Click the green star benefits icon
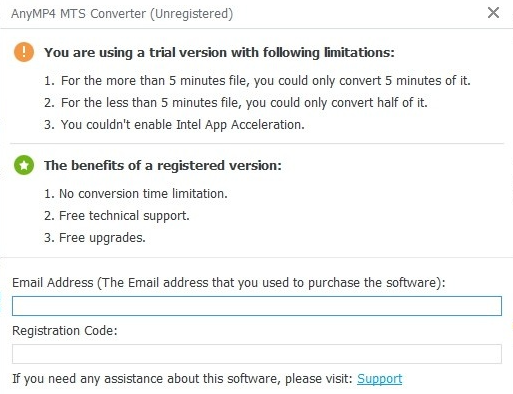This screenshot has height=394, width=513. 24,165
